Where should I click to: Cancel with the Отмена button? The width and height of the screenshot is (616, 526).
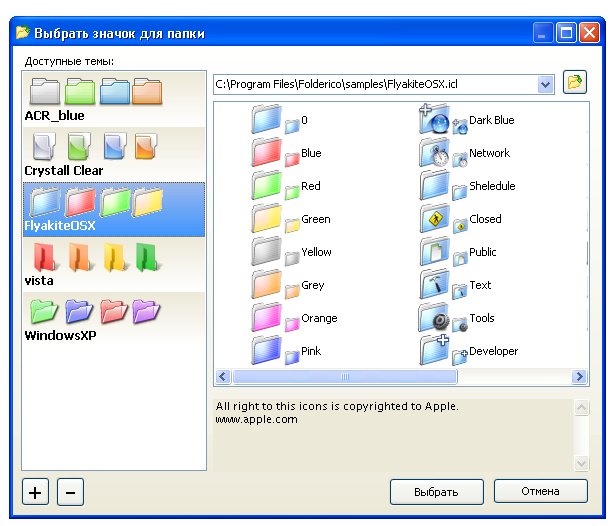tap(541, 491)
